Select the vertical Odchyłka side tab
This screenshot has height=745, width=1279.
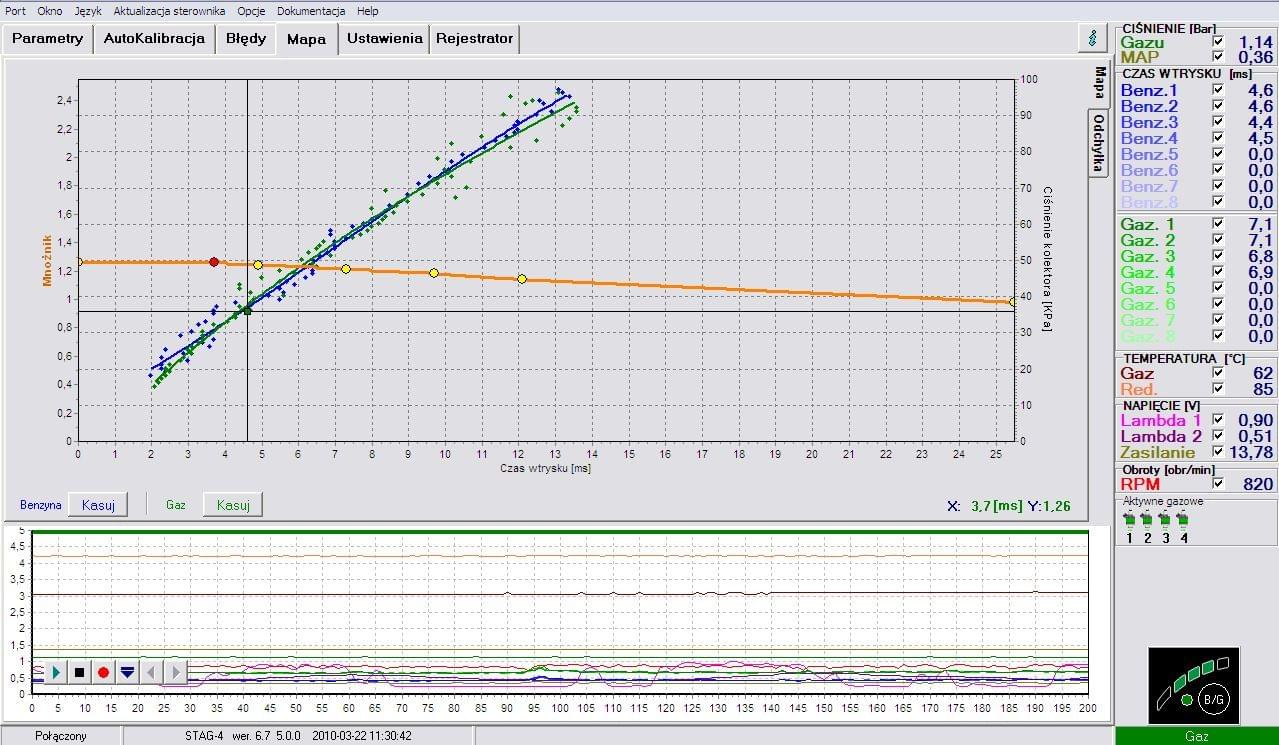click(x=1099, y=142)
